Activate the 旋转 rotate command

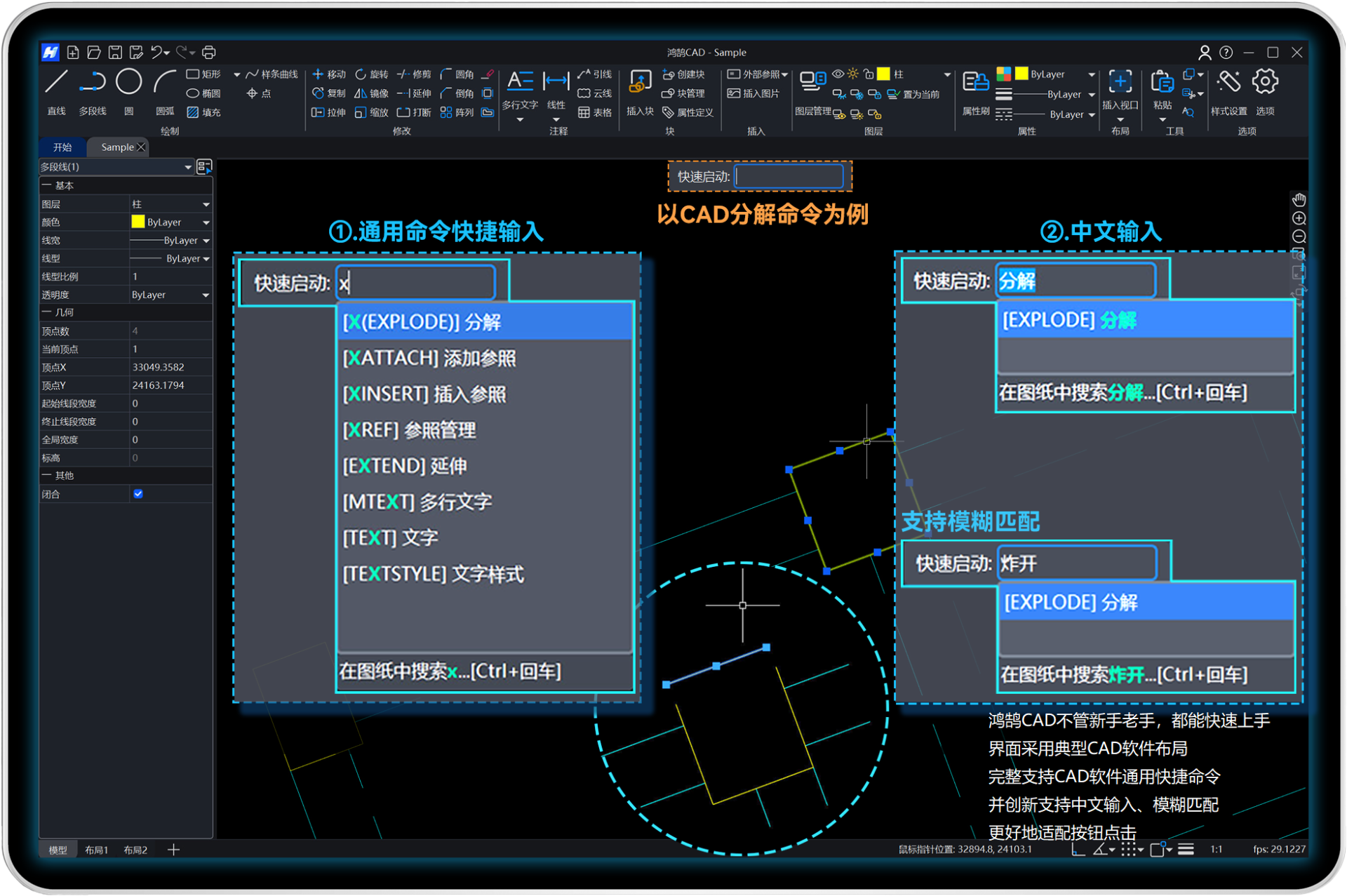click(x=371, y=74)
